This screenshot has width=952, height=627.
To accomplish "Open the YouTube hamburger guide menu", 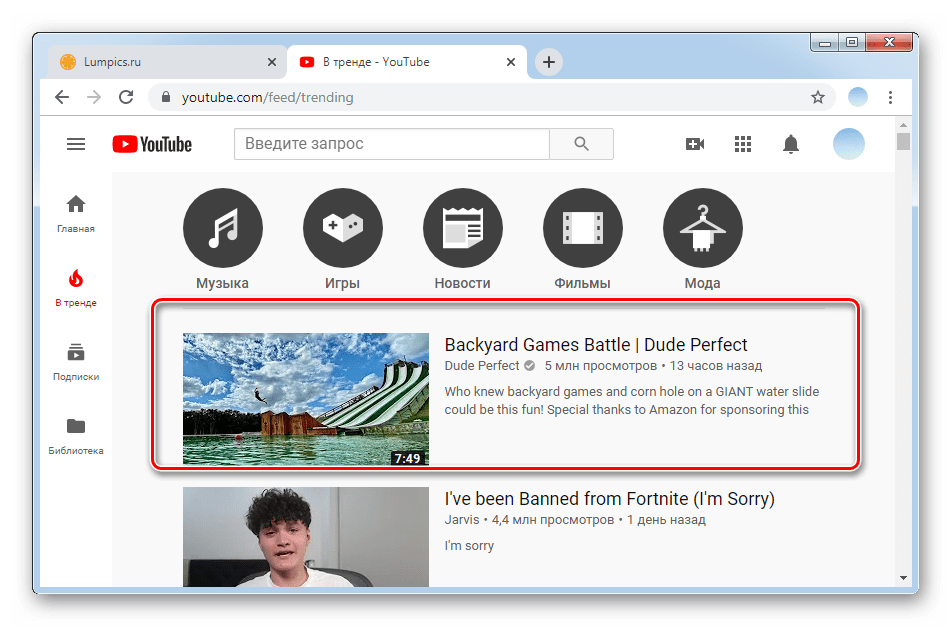I will [x=76, y=144].
